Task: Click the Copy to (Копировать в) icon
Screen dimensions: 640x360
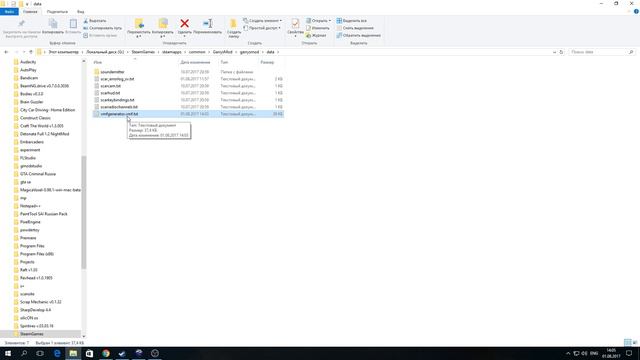Action: pos(162,24)
